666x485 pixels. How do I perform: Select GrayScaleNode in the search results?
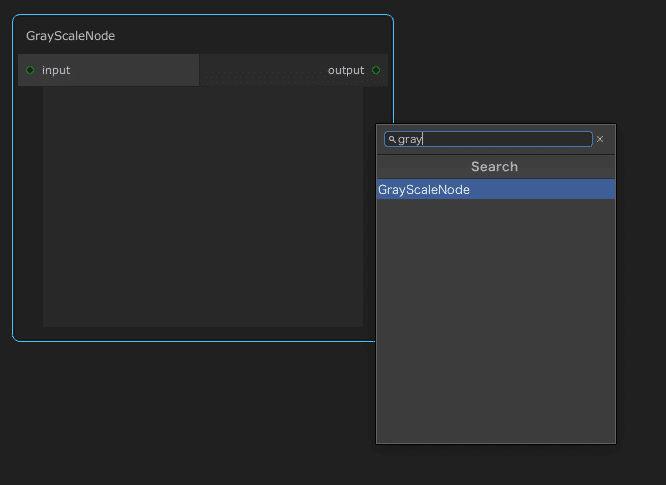[x=496, y=189]
